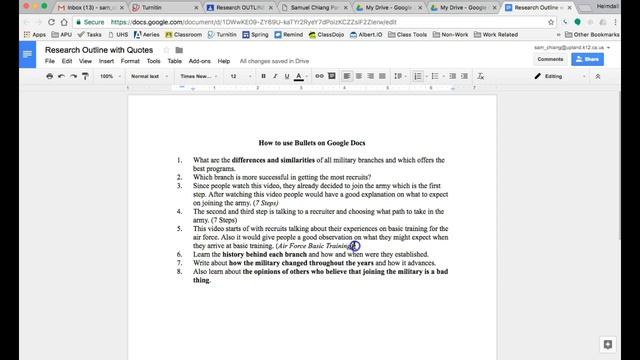This screenshot has height=360, width=640.
Task: Open the Editing mode dropdown
Action: (x=560, y=76)
